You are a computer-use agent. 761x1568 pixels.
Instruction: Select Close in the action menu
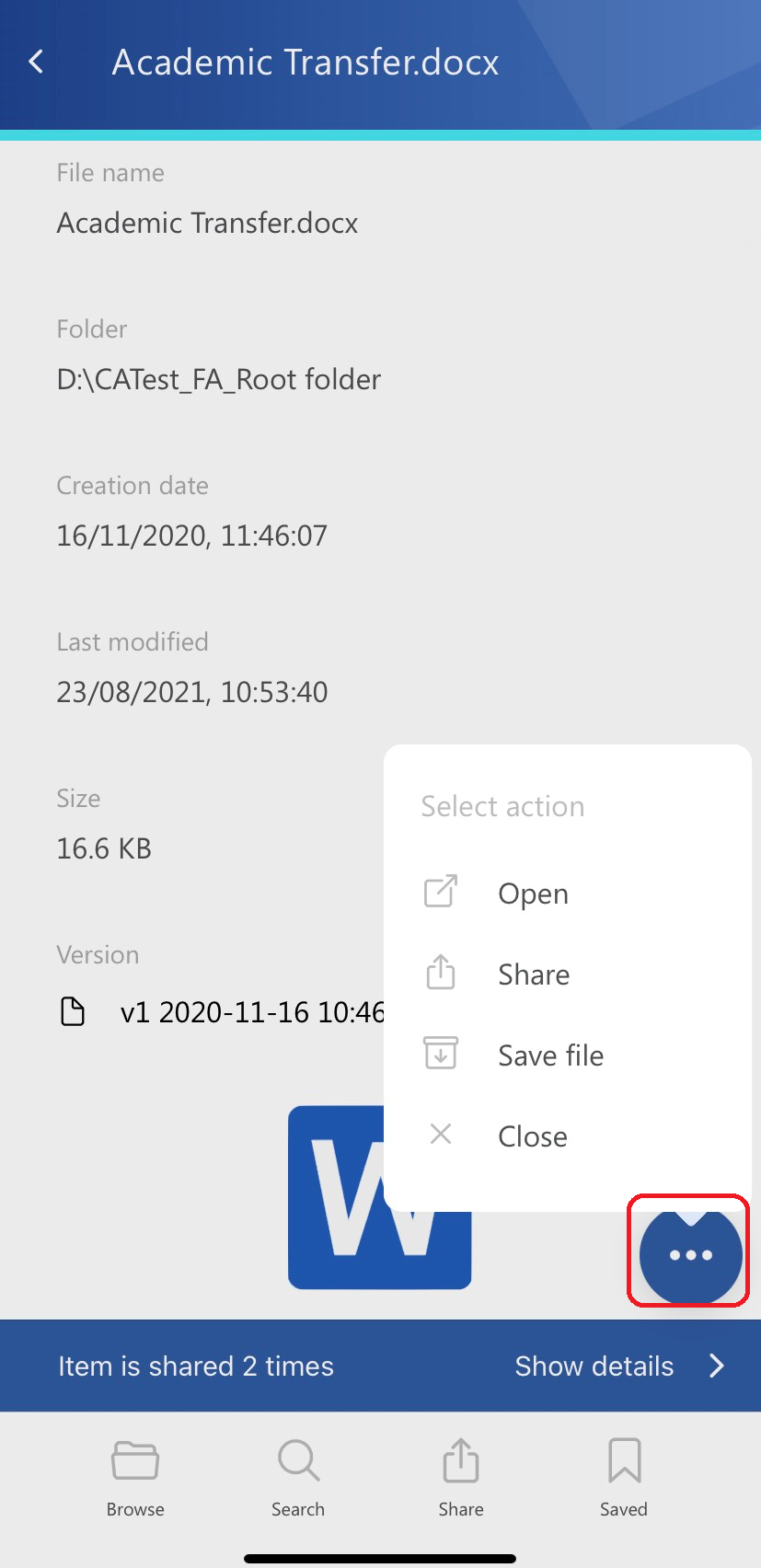pos(533,1137)
